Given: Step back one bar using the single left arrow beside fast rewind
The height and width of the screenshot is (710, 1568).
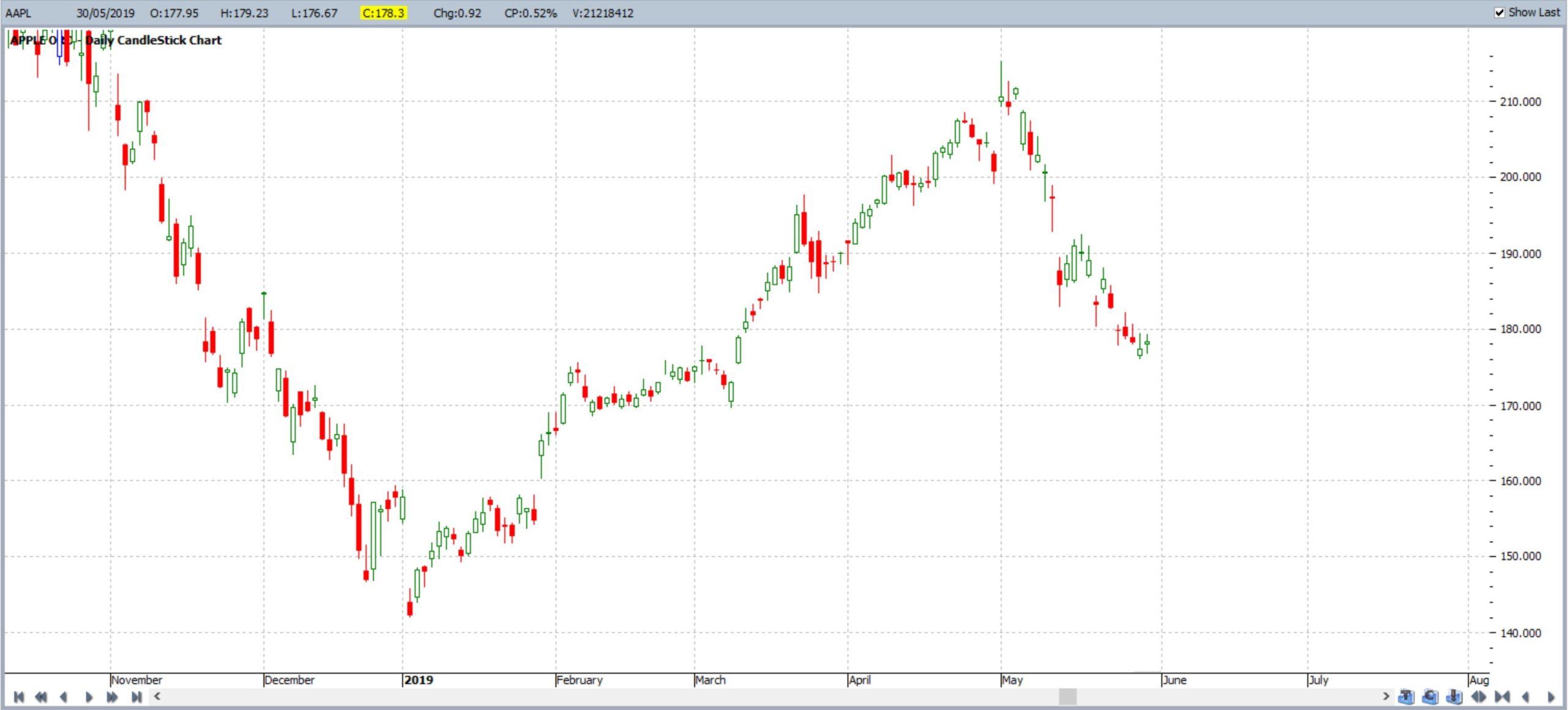Looking at the screenshot, I should tap(64, 697).
